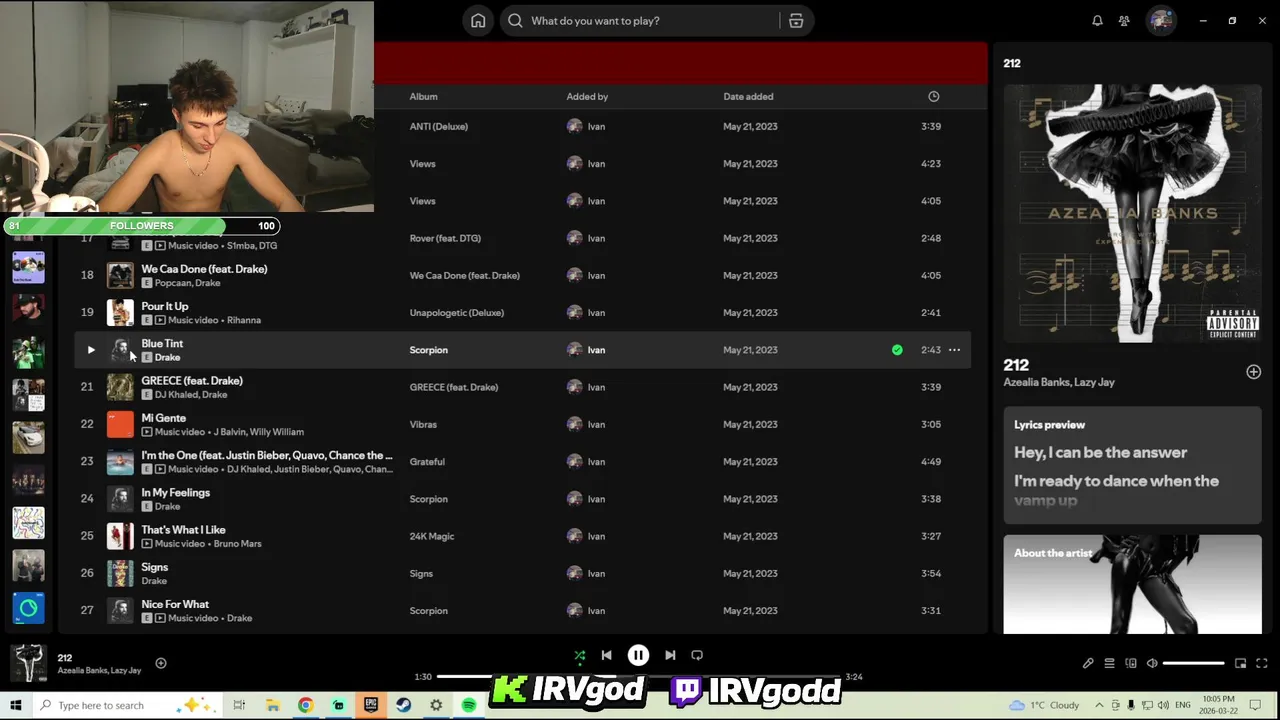The height and width of the screenshot is (720, 1280).
Task: Open the taskbar Settings gear
Action: pos(436,705)
